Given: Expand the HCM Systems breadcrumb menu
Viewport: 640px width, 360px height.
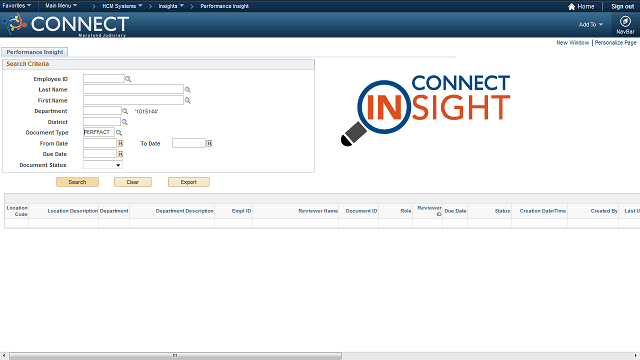Looking at the screenshot, I should [122, 6].
